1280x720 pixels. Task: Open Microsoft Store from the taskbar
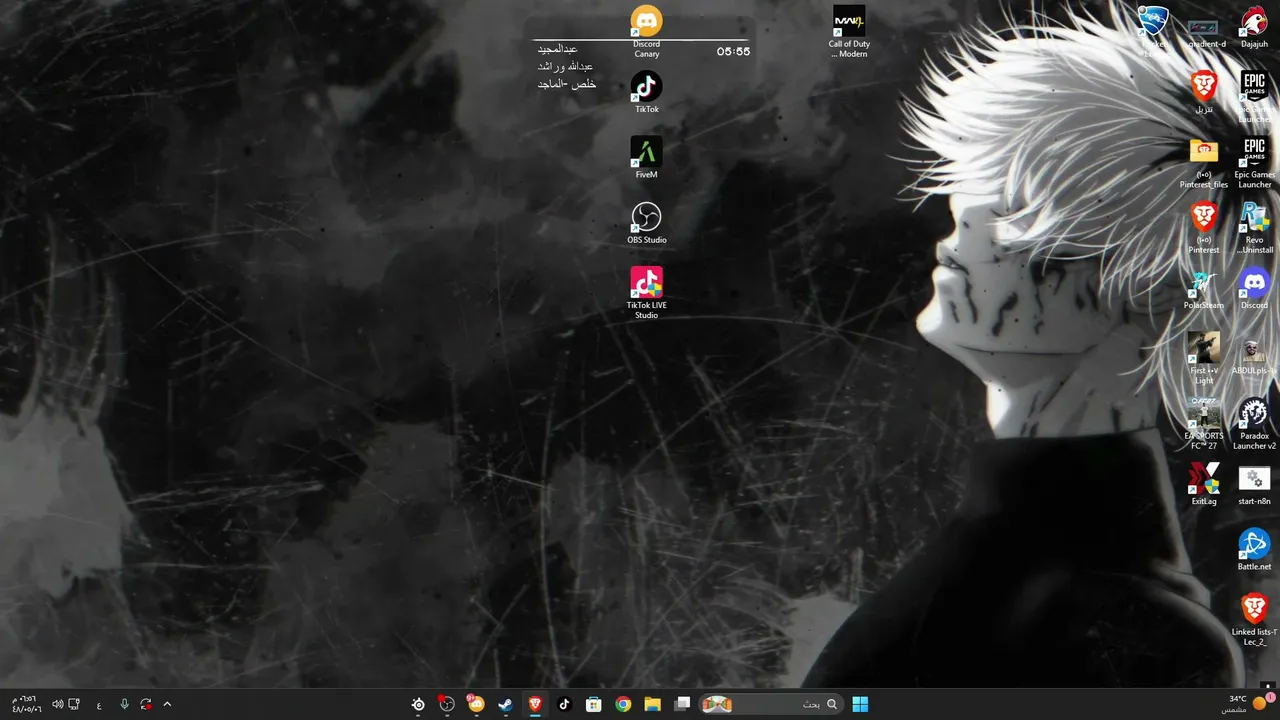pyautogui.click(x=593, y=704)
